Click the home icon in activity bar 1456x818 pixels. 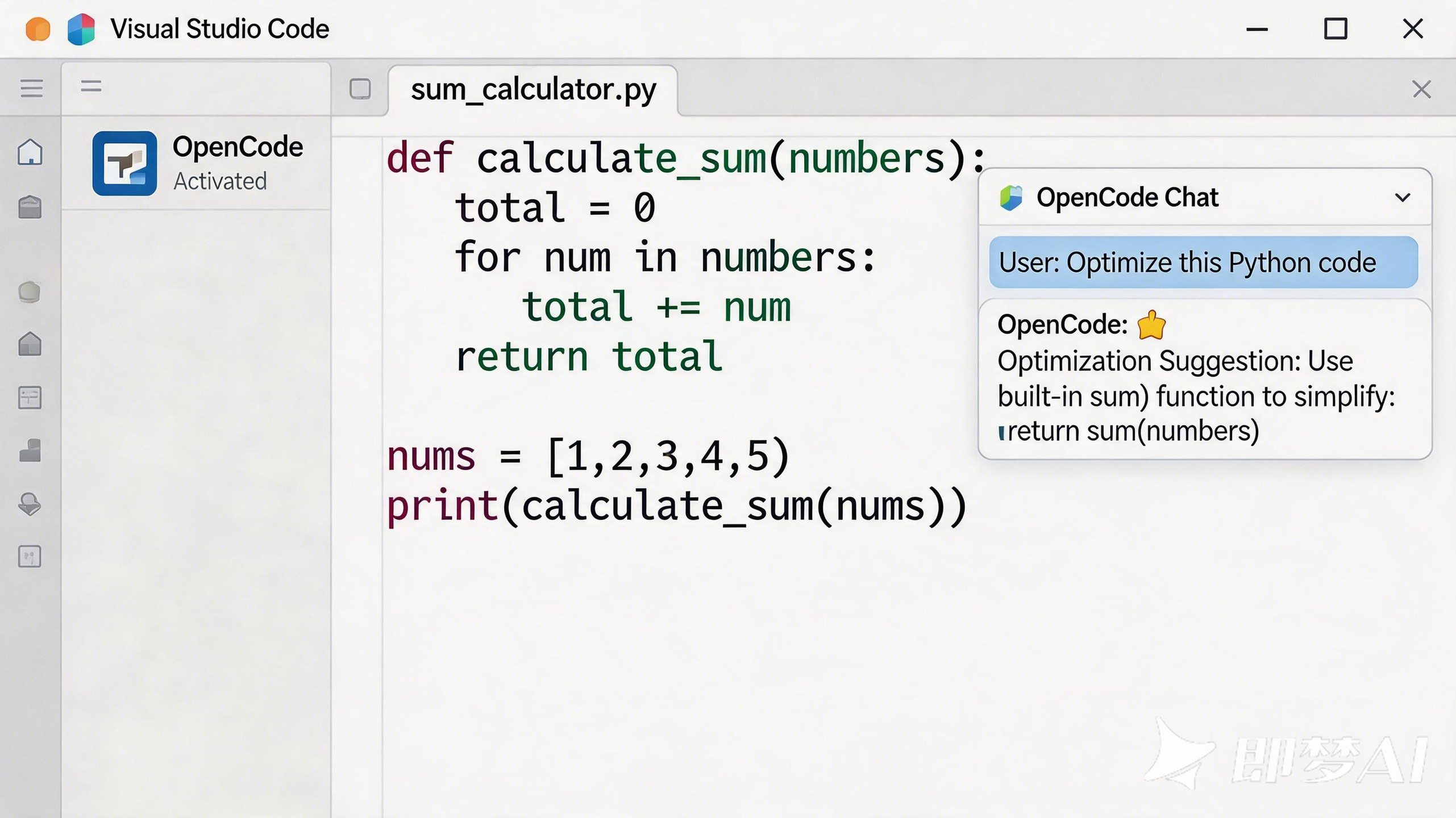(x=30, y=152)
